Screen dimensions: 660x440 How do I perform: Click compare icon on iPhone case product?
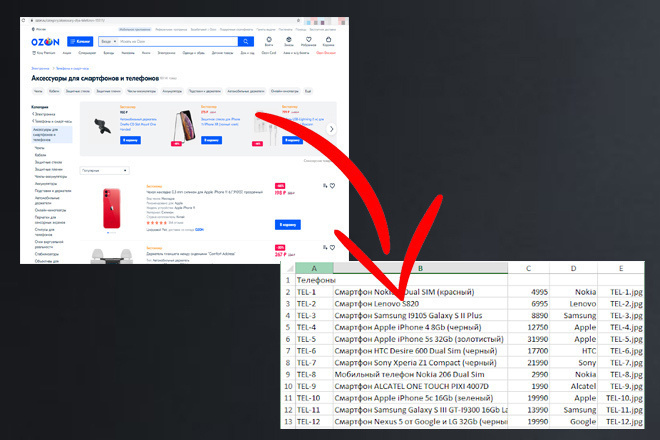tap(325, 186)
